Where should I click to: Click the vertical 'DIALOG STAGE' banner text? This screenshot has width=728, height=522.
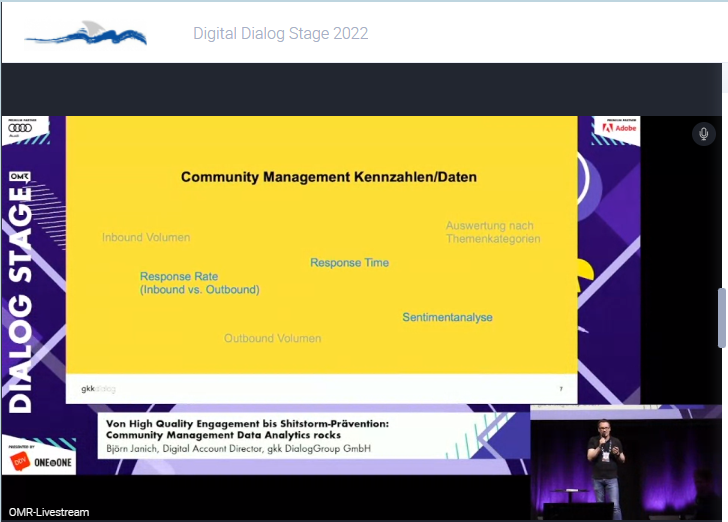click(21, 300)
